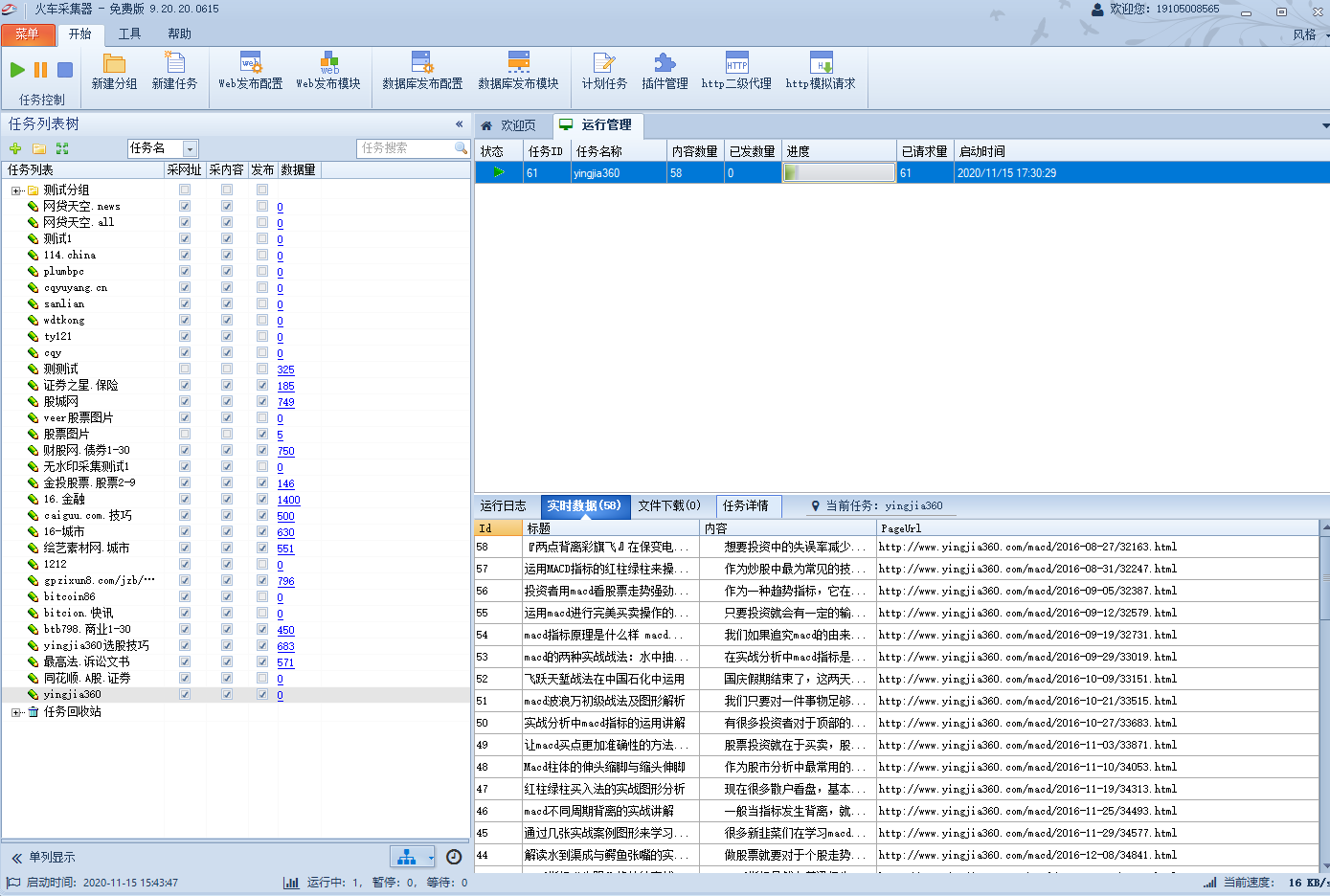Switch to the 文件下载(0) tab
This screenshot has height=896, width=1330.
pyautogui.click(x=669, y=505)
